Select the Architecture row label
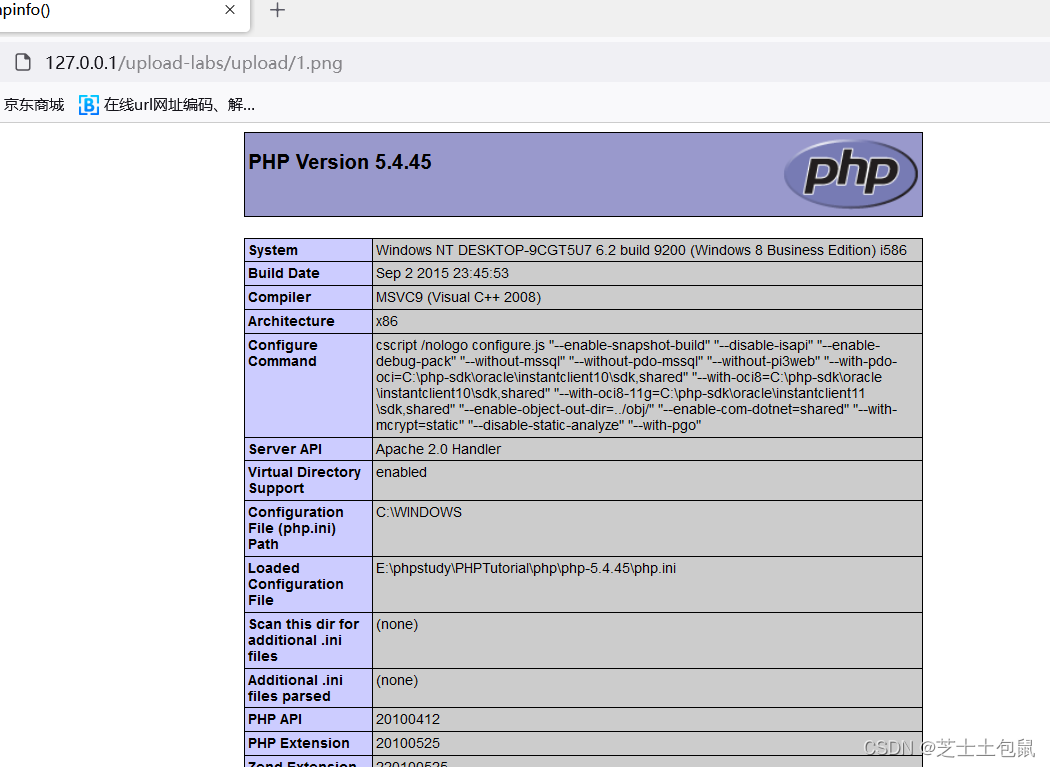This screenshot has width=1050, height=767. point(291,322)
